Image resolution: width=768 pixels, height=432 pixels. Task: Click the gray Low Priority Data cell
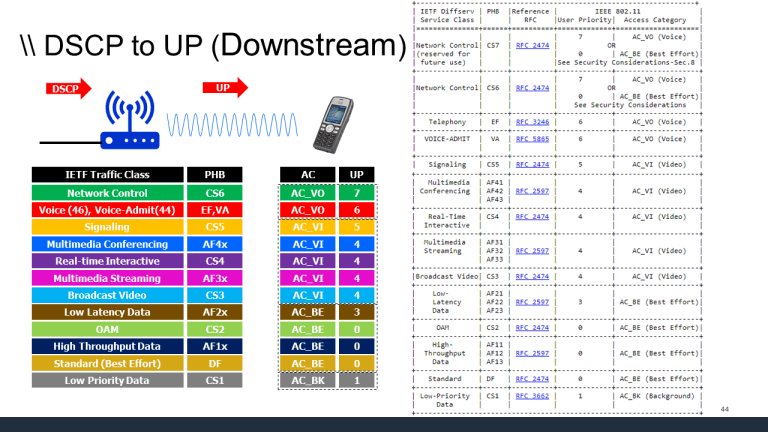pos(108,380)
